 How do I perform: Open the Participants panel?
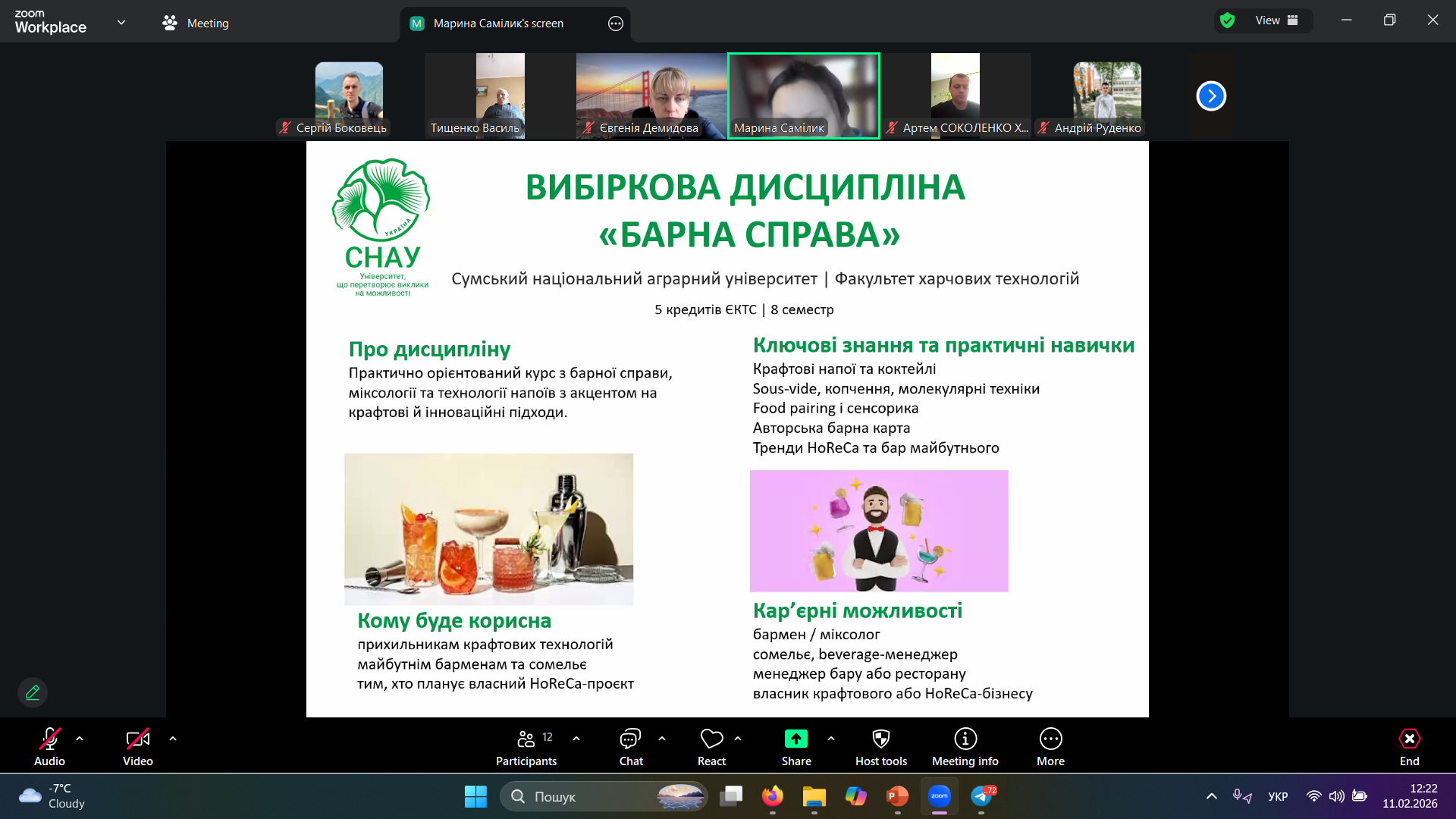(526, 747)
